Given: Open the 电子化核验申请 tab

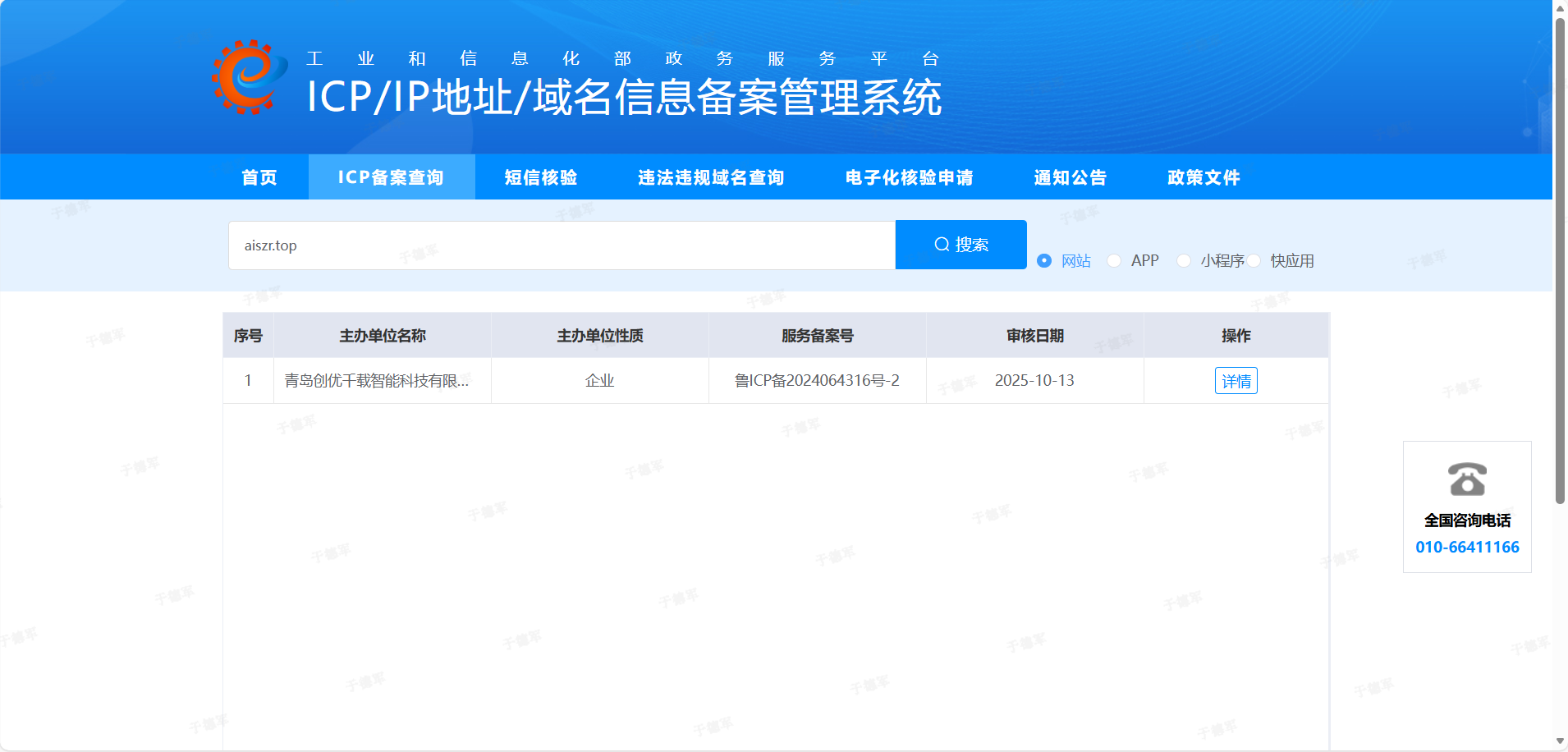Looking at the screenshot, I should [x=910, y=177].
